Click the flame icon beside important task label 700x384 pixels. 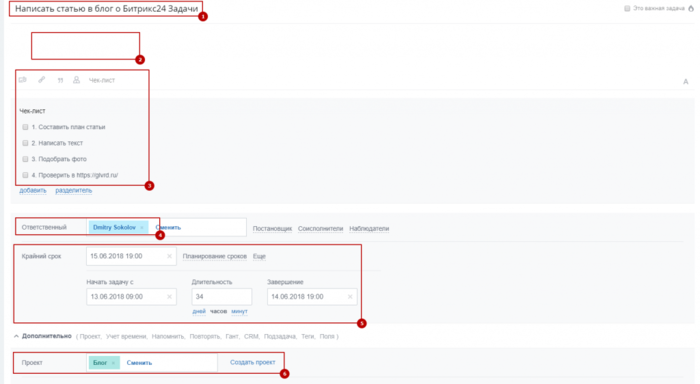click(691, 8)
